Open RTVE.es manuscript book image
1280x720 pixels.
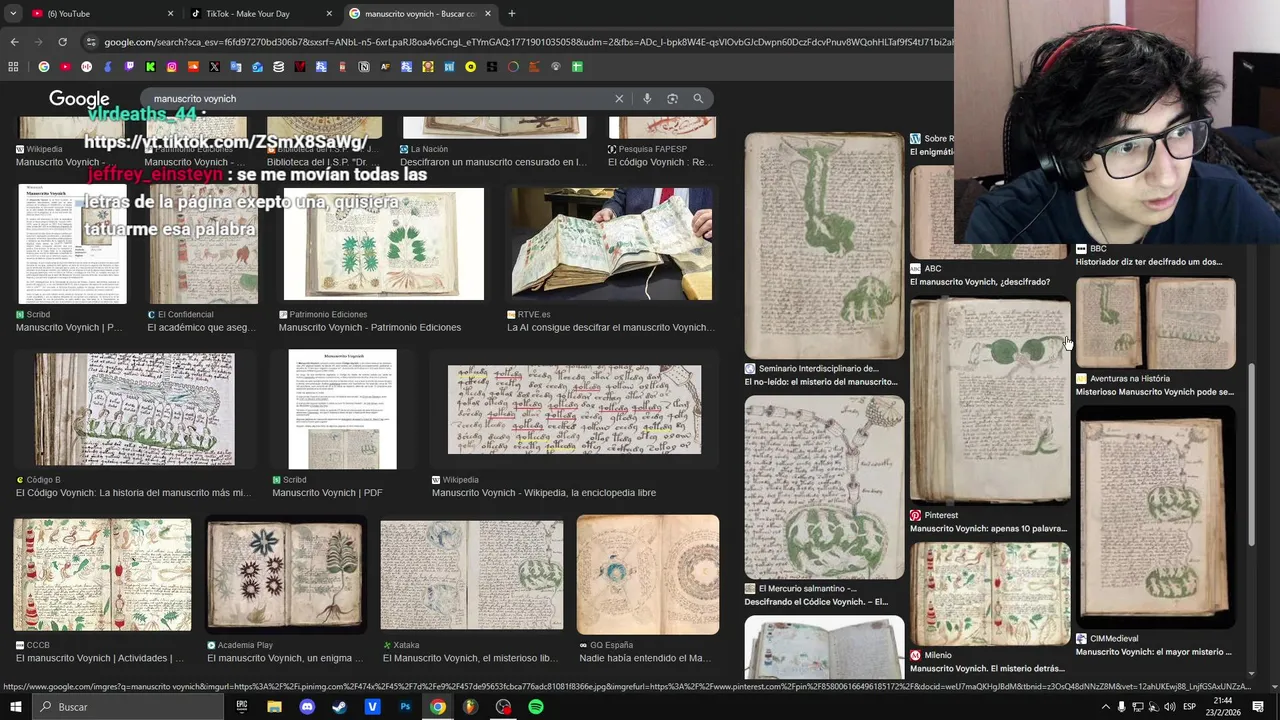(612, 243)
